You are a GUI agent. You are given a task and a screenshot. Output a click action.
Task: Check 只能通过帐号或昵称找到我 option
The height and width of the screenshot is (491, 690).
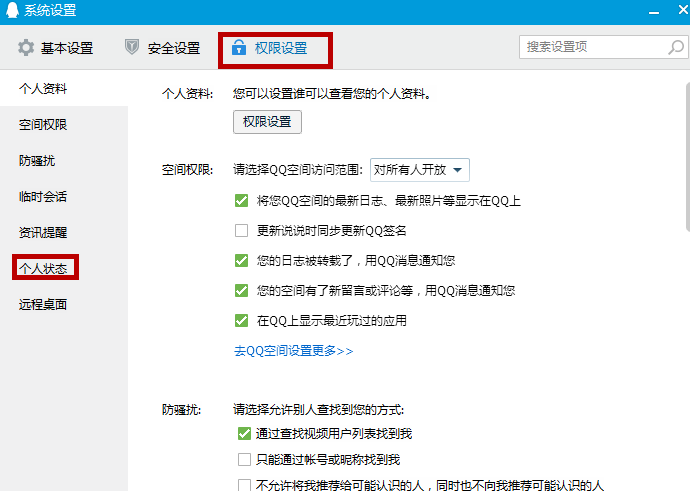(x=244, y=459)
